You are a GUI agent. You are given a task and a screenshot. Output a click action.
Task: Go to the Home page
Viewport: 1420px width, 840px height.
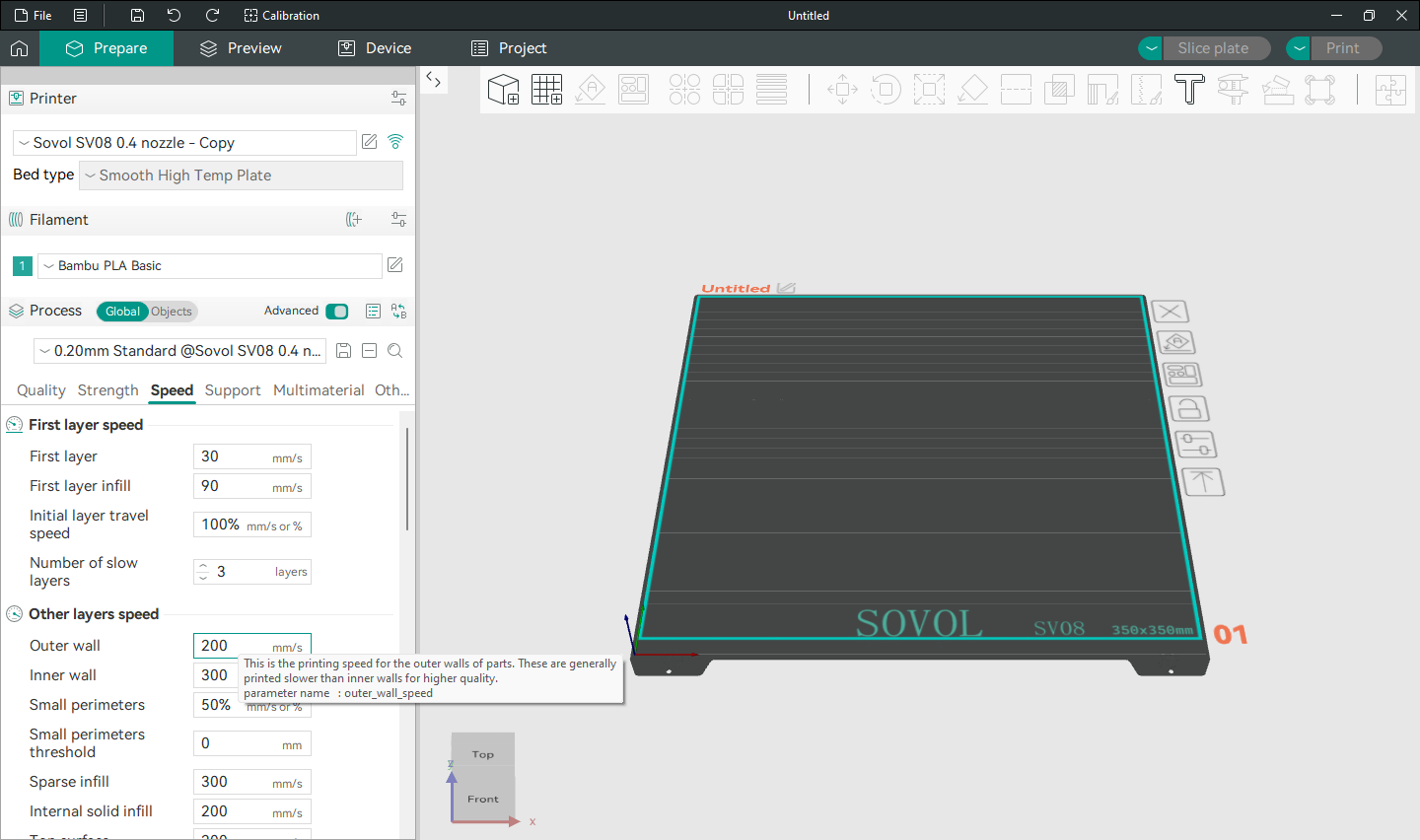20,48
